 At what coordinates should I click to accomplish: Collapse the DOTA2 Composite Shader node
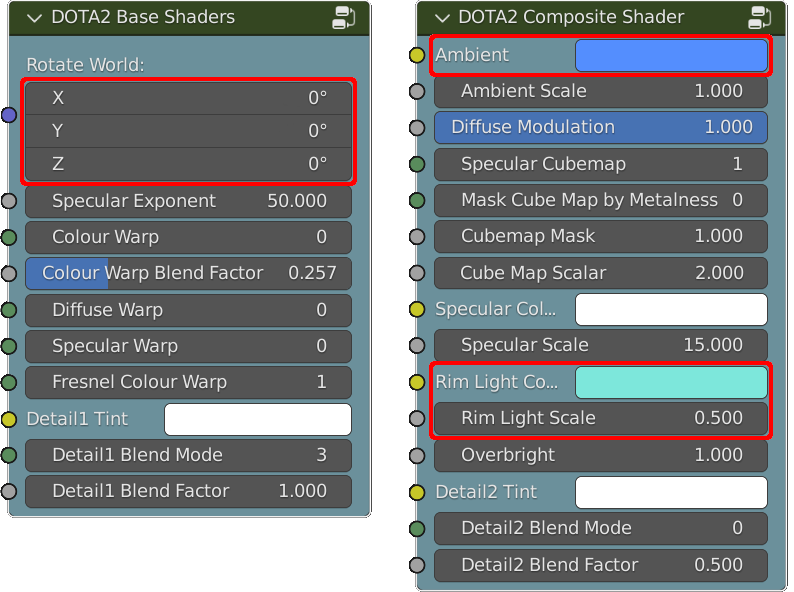point(442,18)
